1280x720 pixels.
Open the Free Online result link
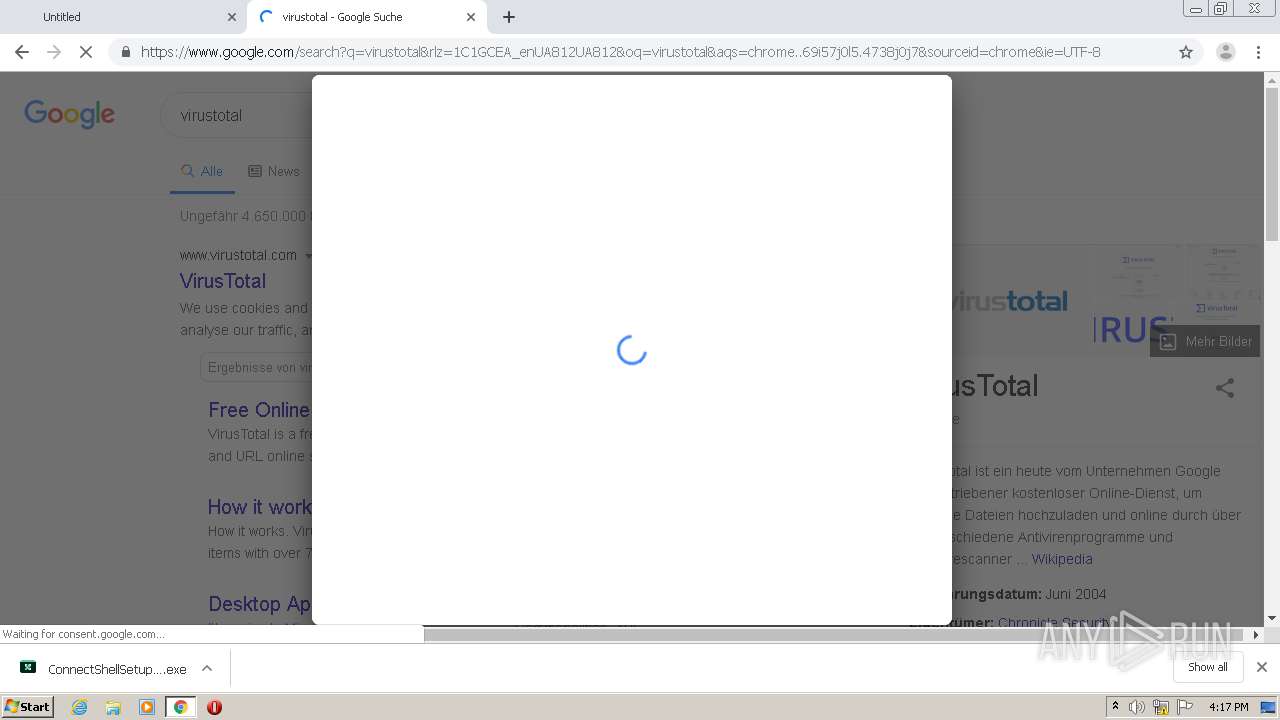[260, 410]
